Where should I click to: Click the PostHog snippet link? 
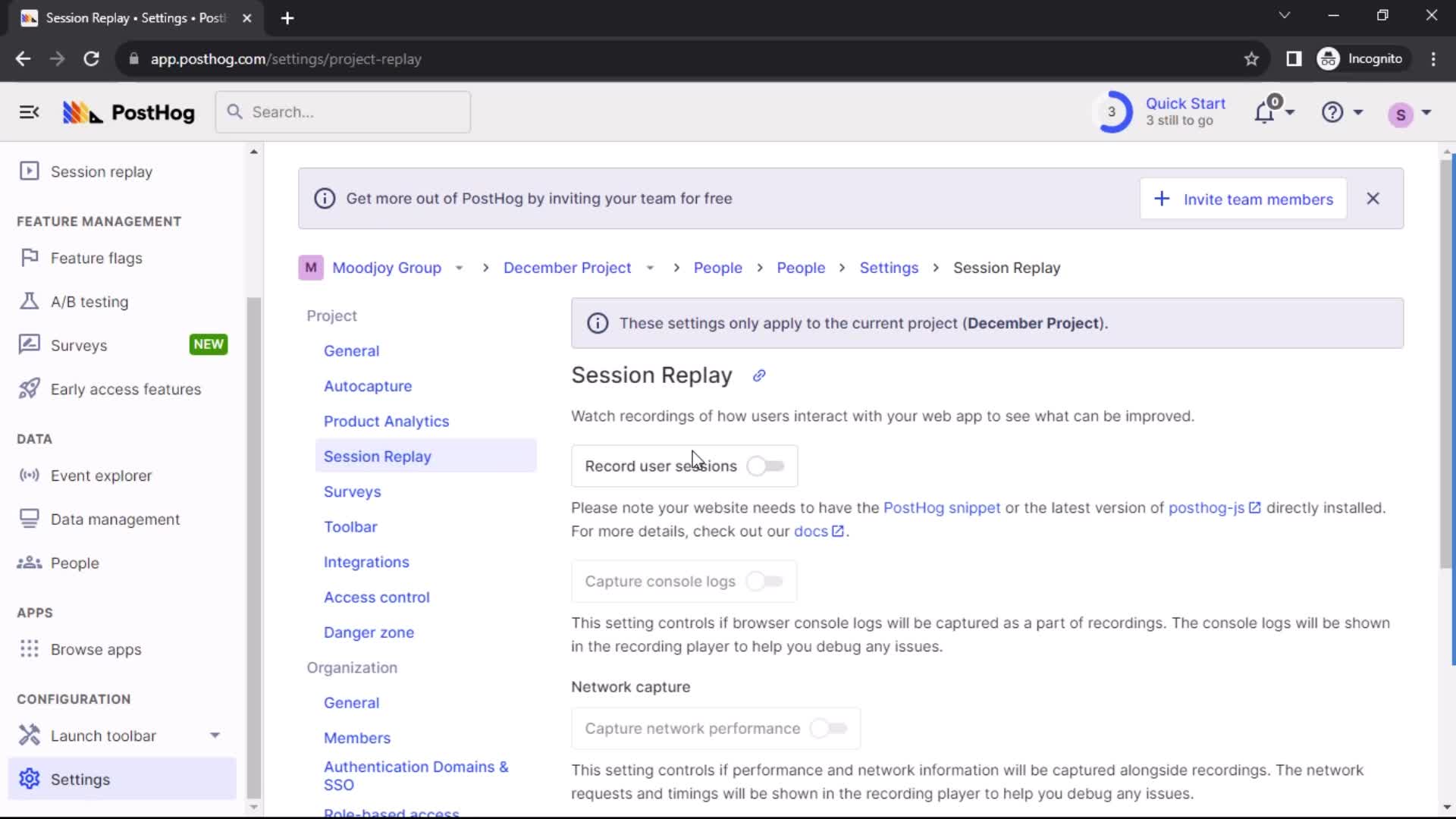pos(942,508)
